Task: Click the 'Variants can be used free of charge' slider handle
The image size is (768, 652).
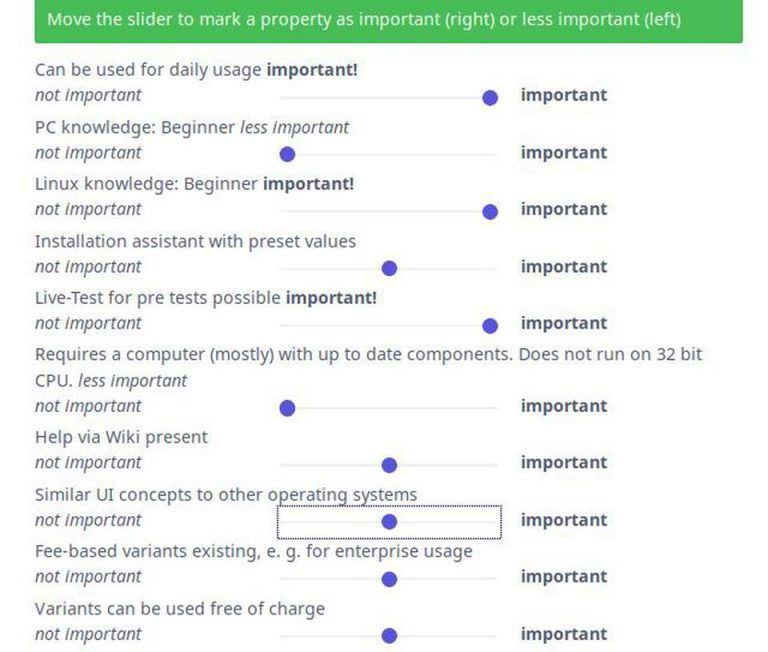Action: [389, 636]
